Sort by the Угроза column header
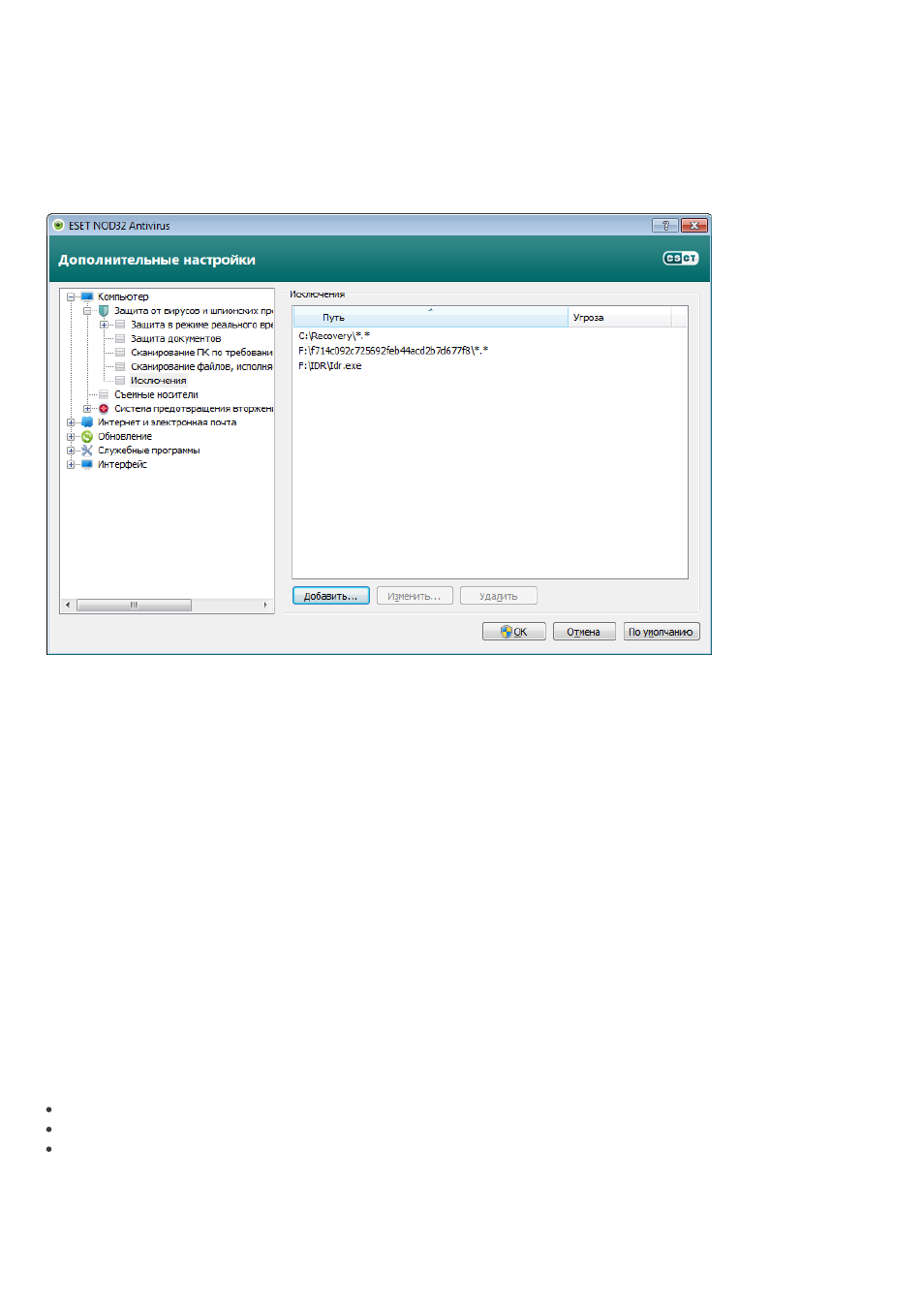 point(619,317)
